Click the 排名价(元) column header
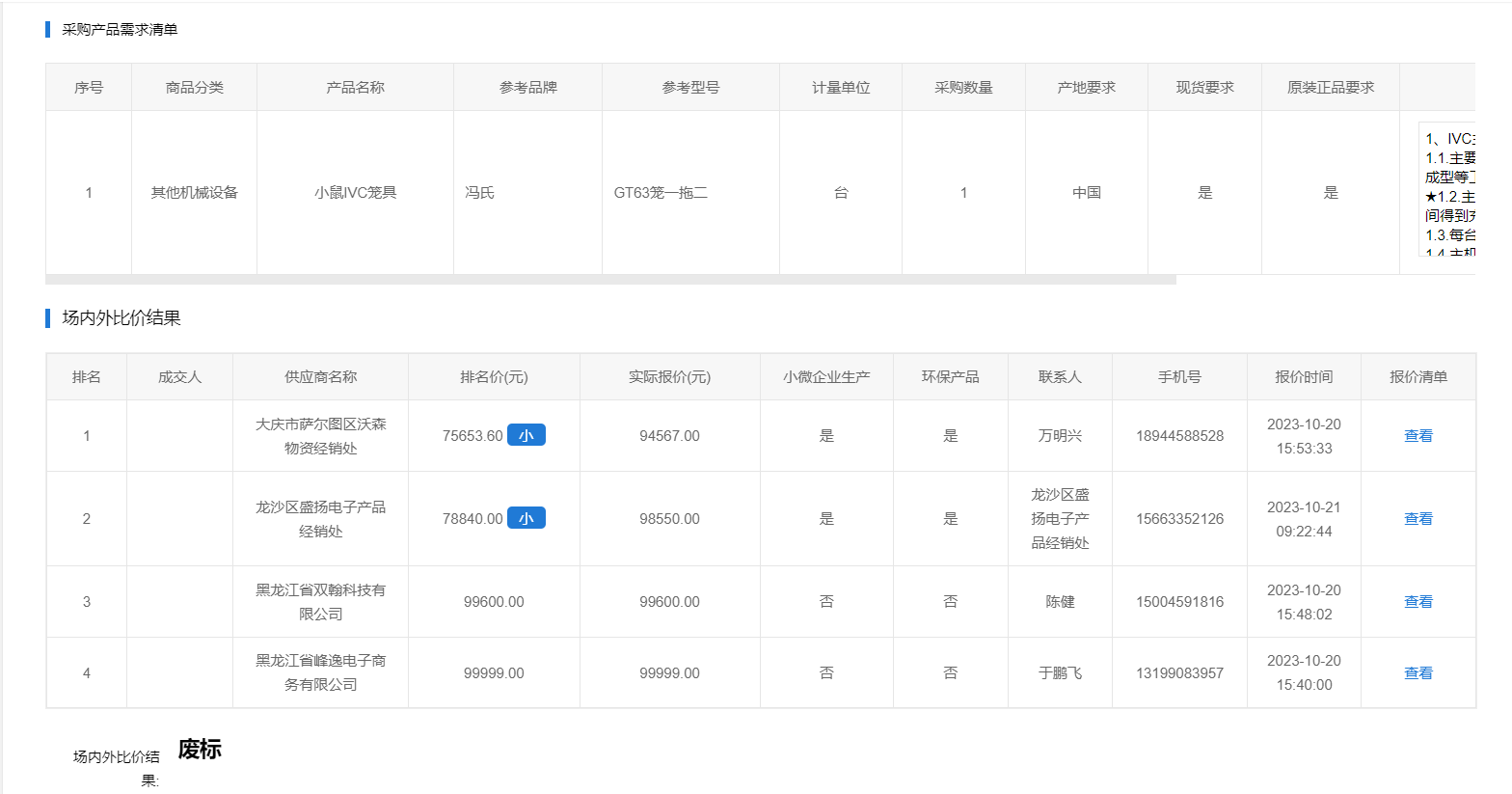The width and height of the screenshot is (1512, 794). (494, 377)
